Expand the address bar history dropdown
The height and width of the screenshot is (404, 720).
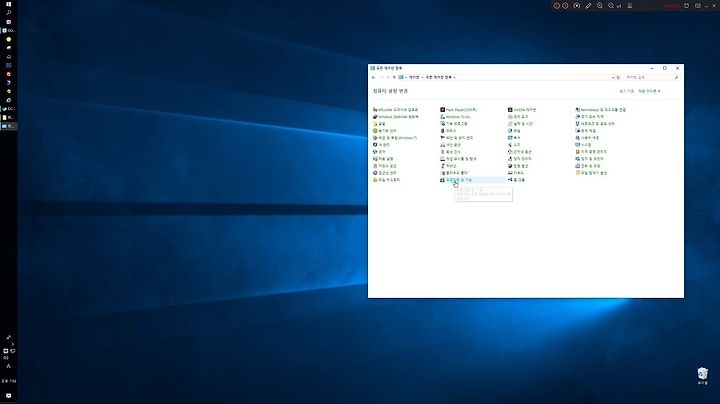[613, 77]
